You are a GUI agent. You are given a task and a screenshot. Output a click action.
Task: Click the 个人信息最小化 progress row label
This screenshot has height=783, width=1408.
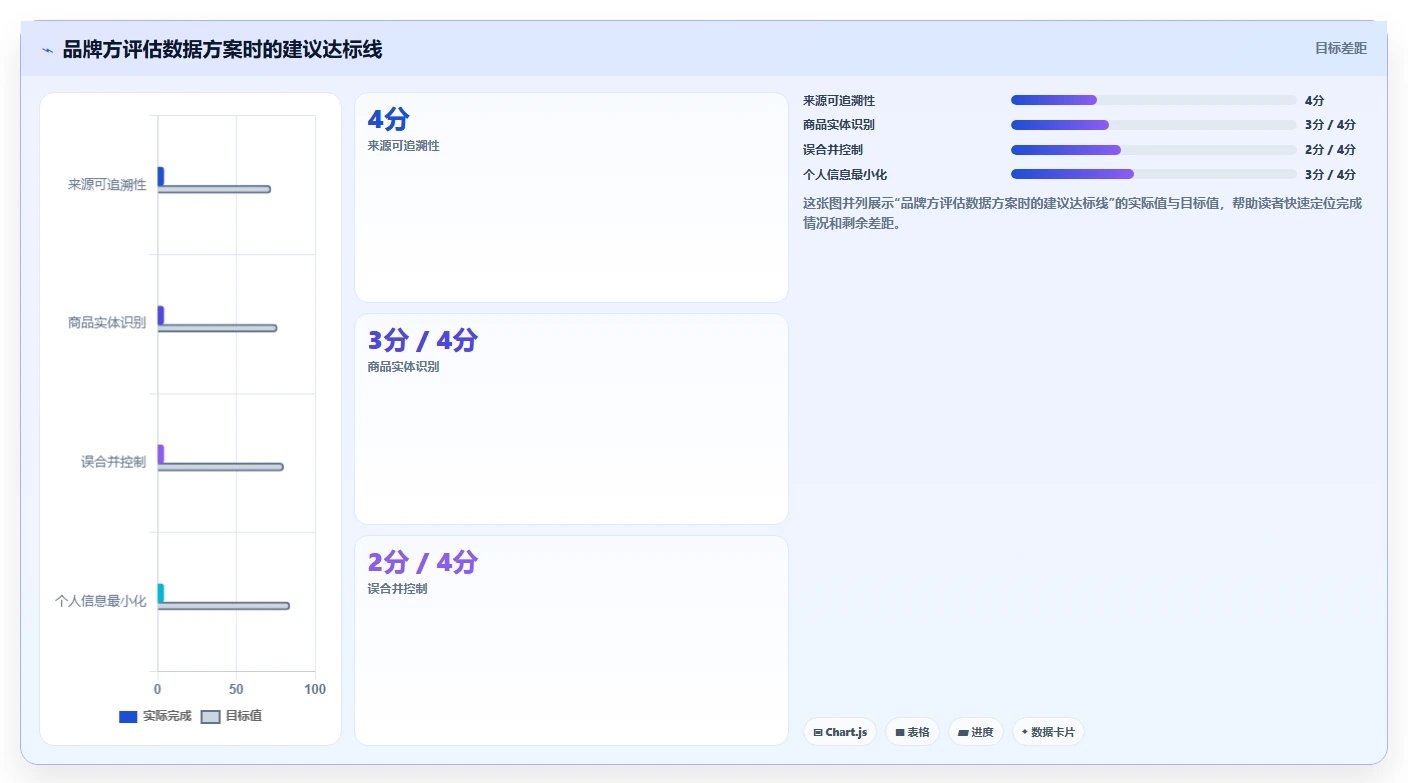coord(845,175)
